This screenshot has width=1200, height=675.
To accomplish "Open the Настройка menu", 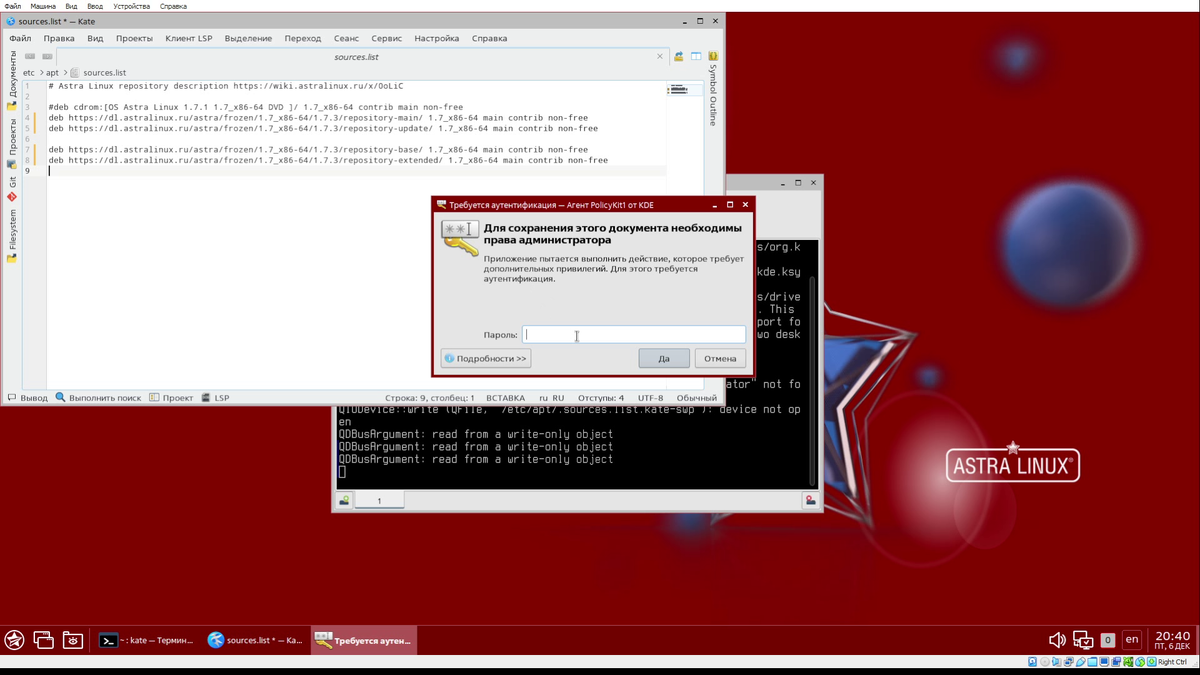I will 437,38.
